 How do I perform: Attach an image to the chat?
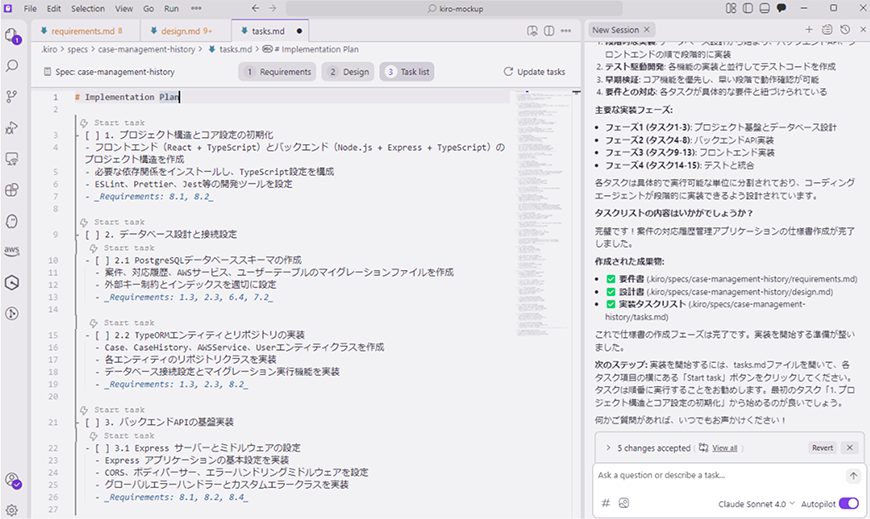pyautogui.click(x=624, y=503)
